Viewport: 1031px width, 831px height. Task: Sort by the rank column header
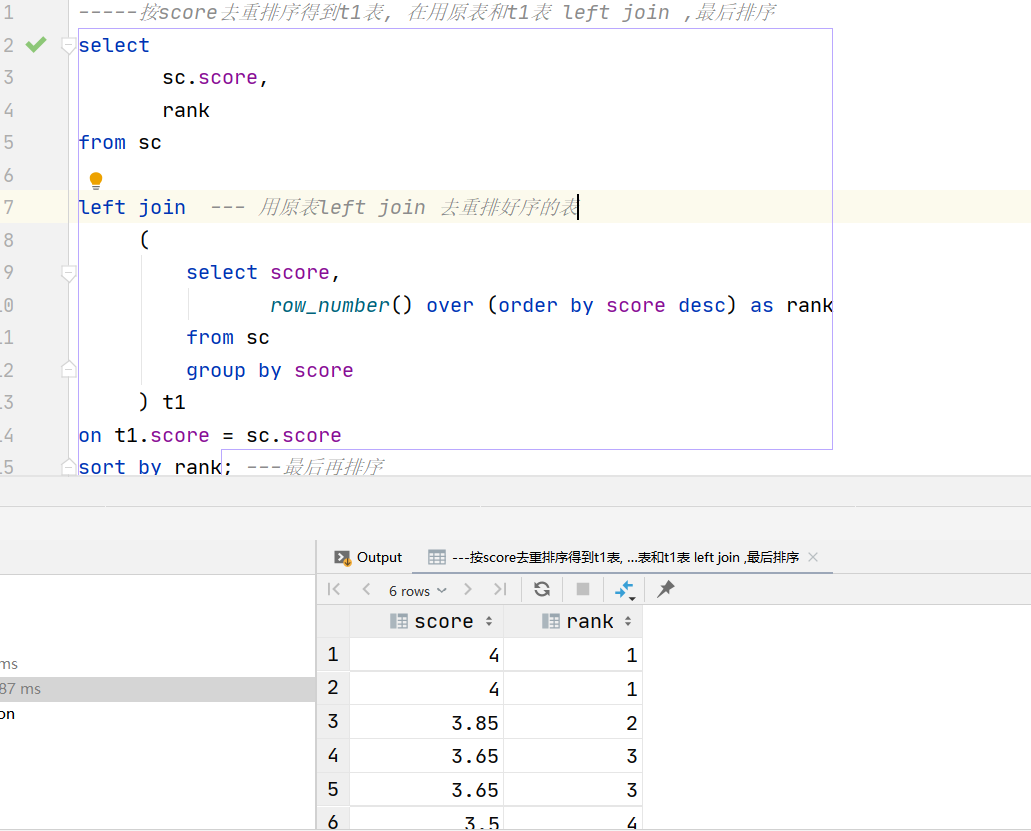point(573,621)
